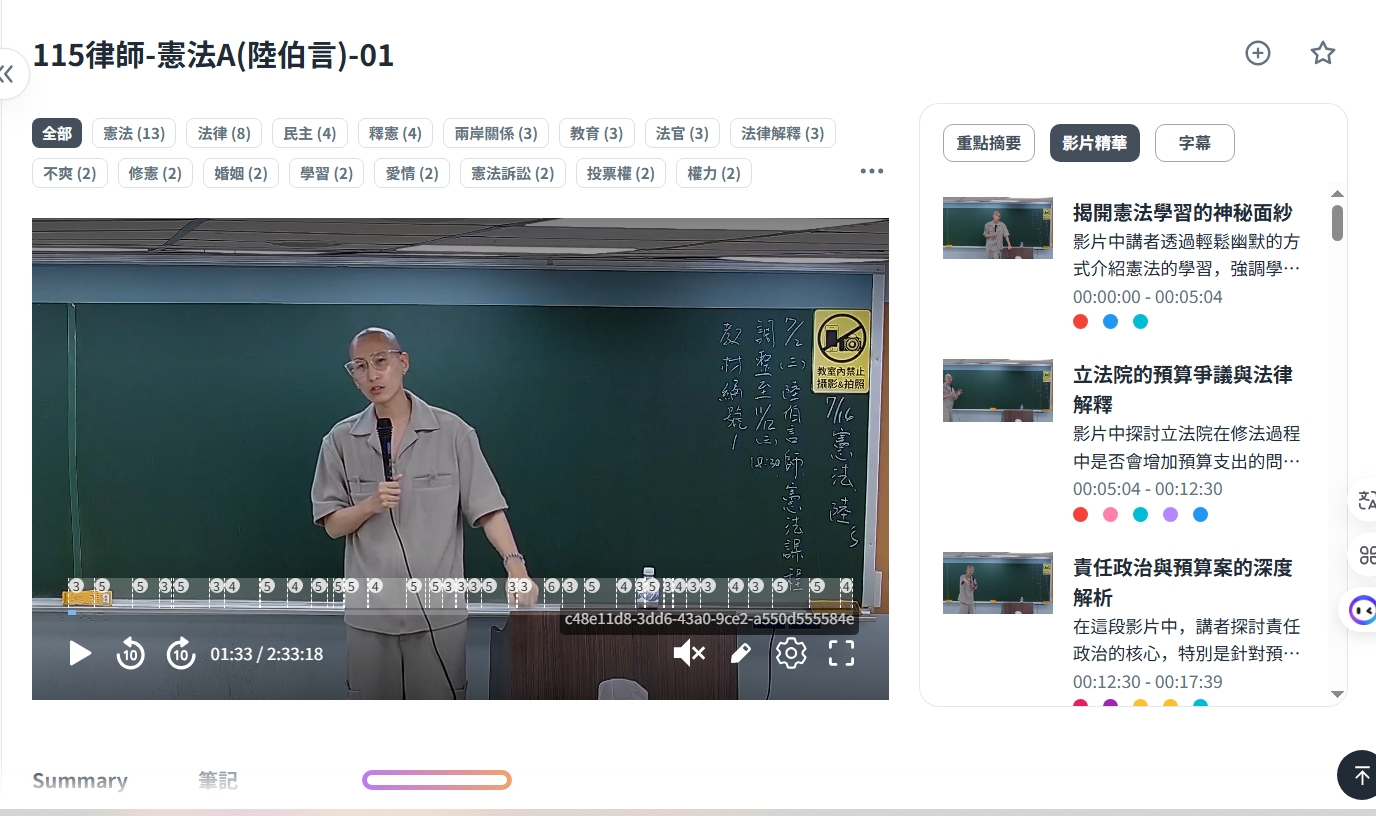This screenshot has height=816, width=1376.
Task: Open the pencil annotation tool
Action: [x=740, y=654]
